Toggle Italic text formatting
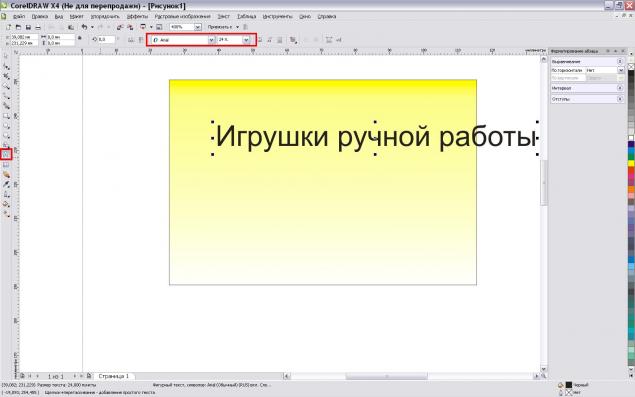Viewport: 635px width, 397px height. click(269, 40)
